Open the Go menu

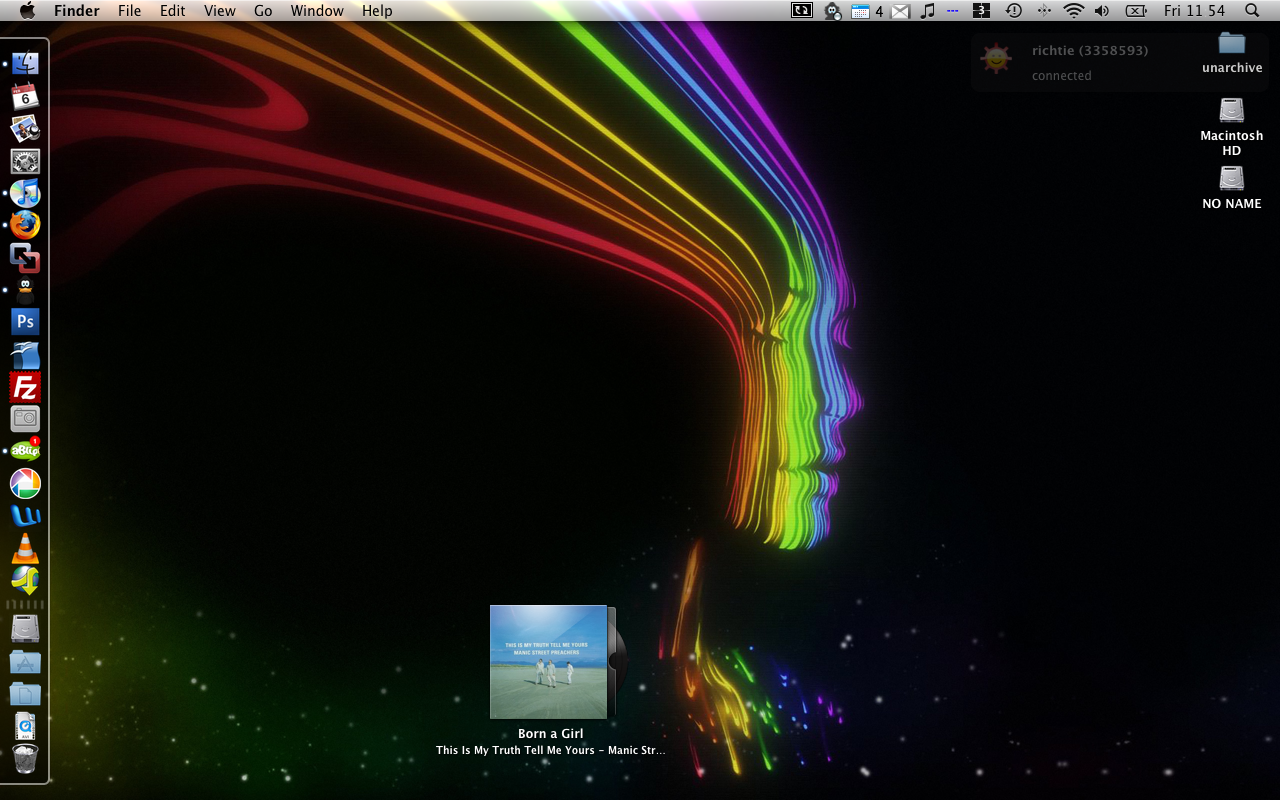[x=263, y=11]
